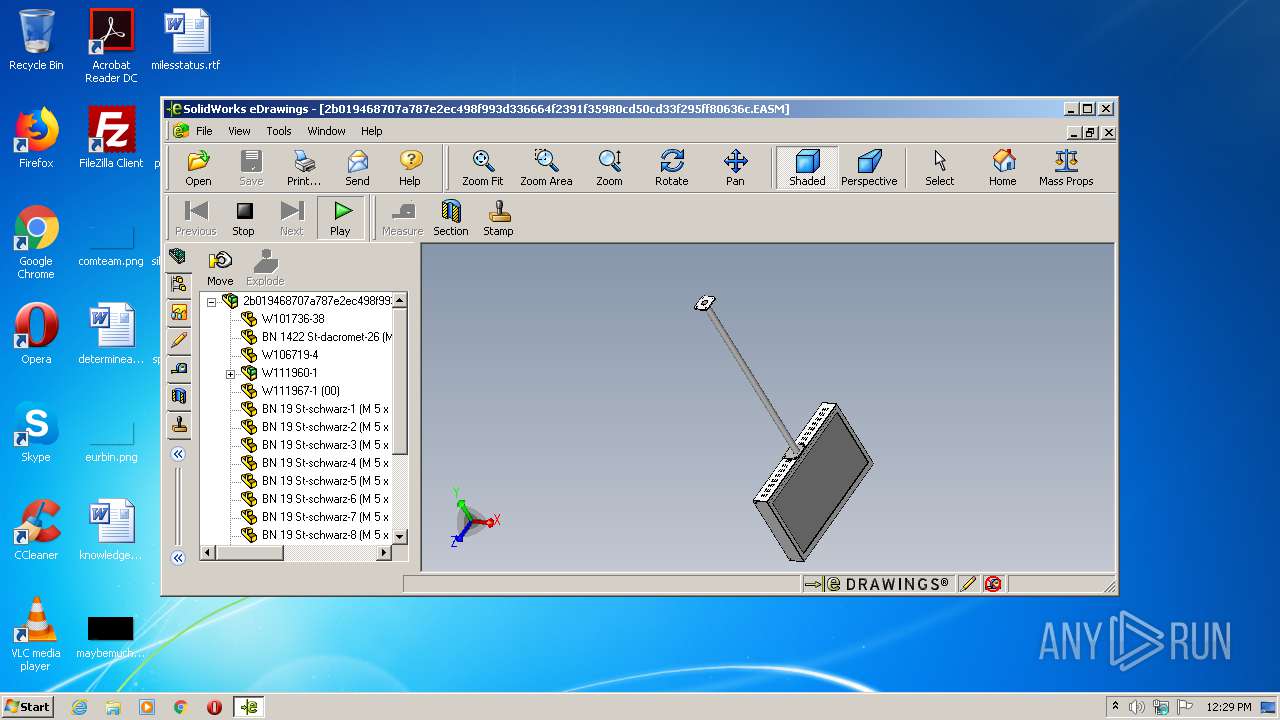Open Chrome from the taskbar
Screen dimensions: 1280x720
[180, 707]
